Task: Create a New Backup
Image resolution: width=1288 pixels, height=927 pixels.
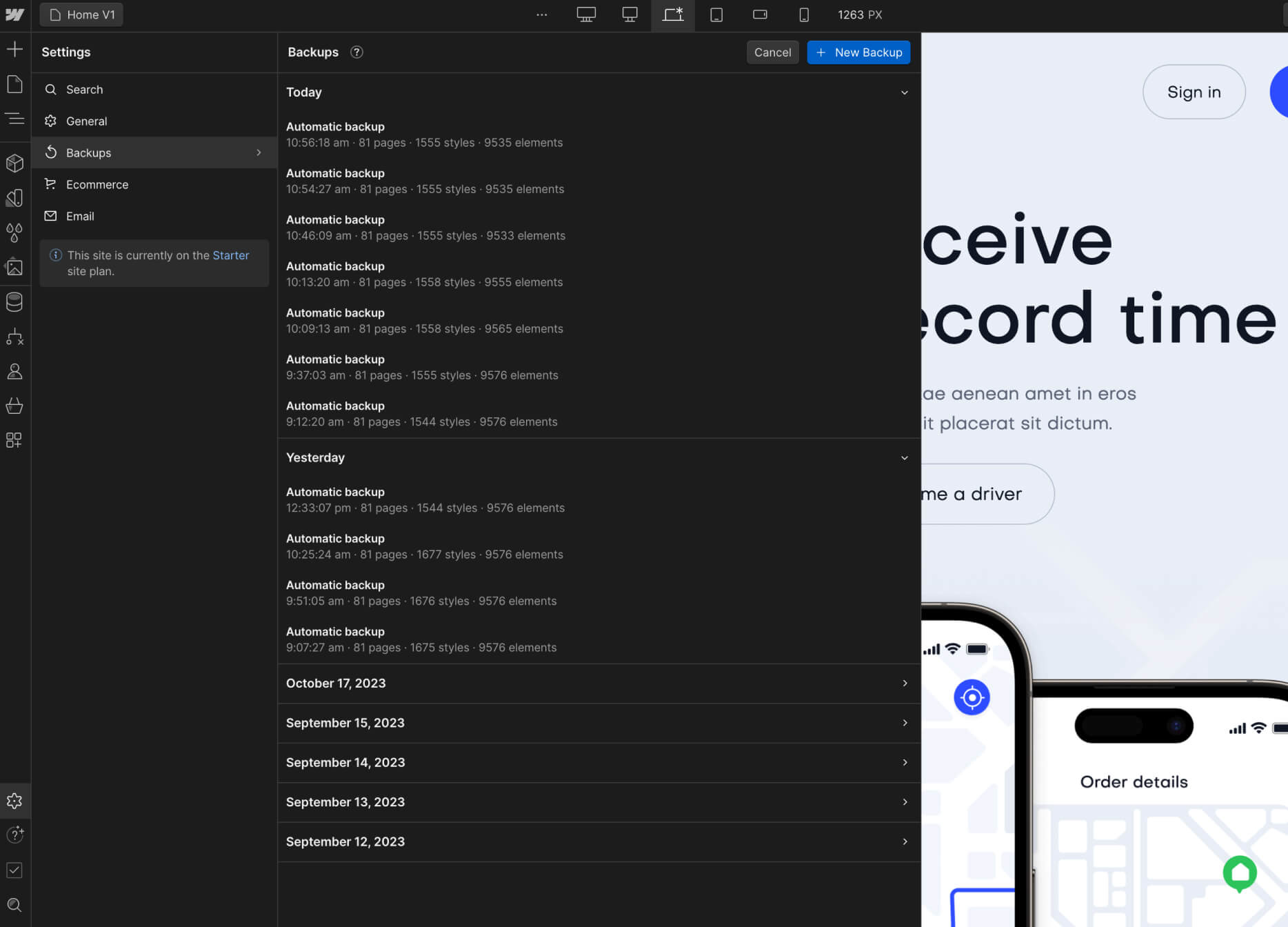Action: tap(858, 52)
